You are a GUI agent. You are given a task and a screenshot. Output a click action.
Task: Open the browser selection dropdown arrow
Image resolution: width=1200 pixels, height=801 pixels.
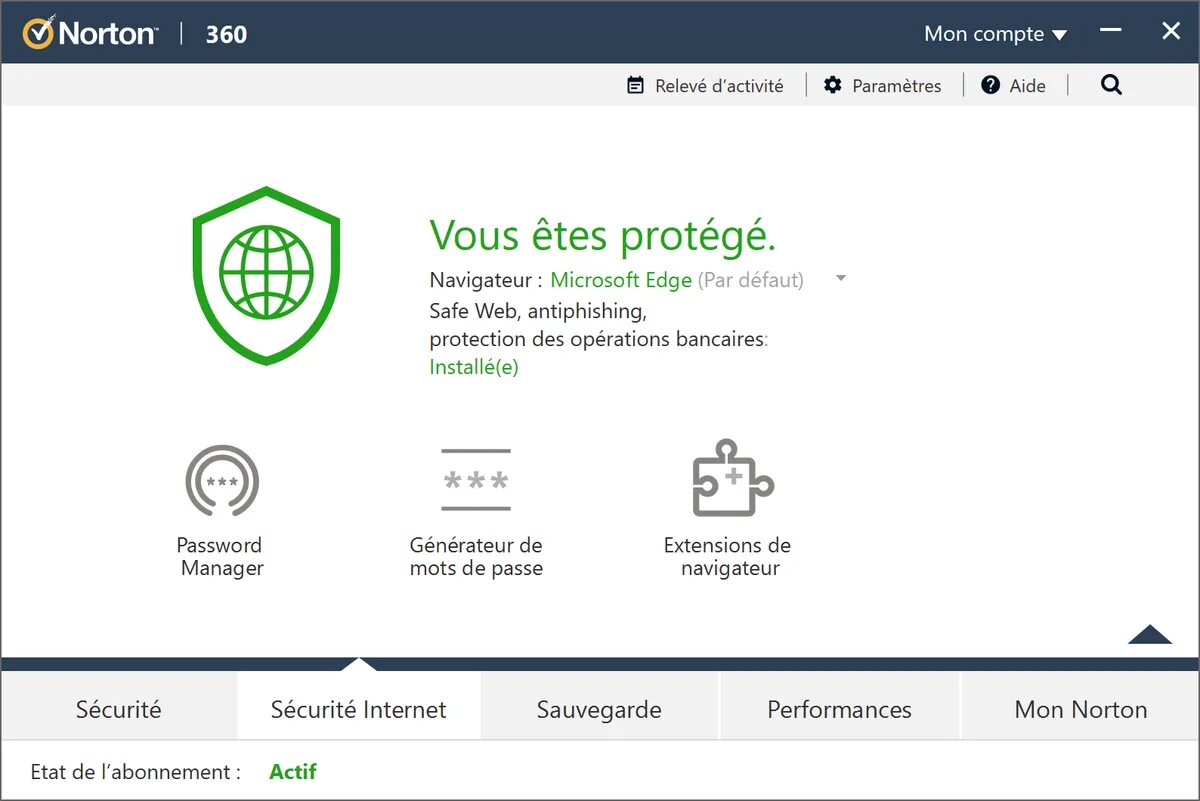point(841,279)
